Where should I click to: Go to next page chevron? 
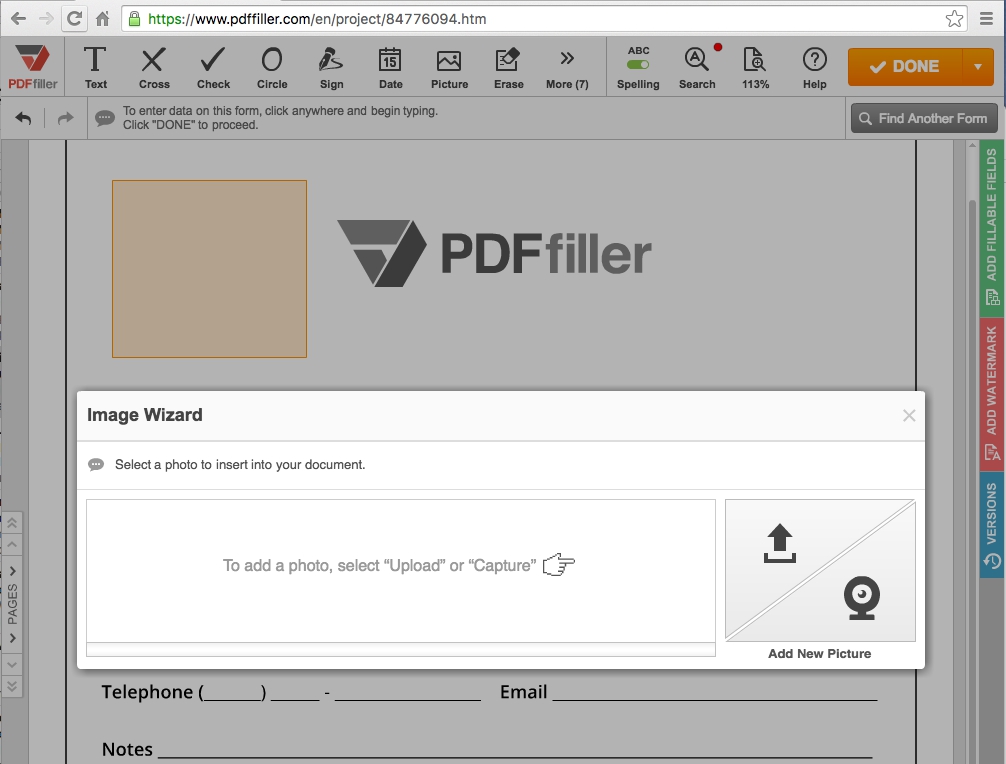[12, 664]
